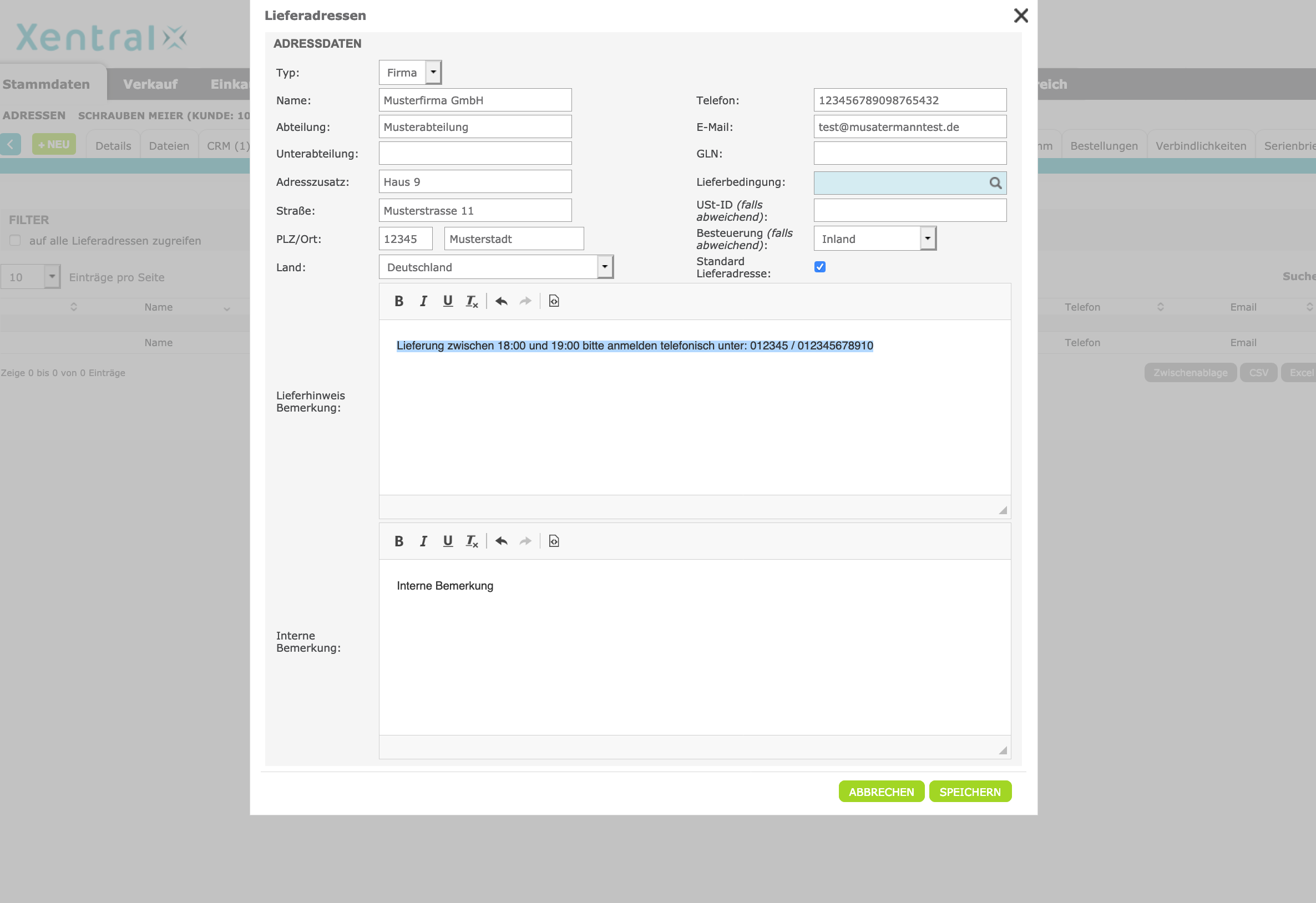Clear formatting in Lieferhinweis editor toolbar
This screenshot has height=903, width=1316.
click(x=472, y=301)
